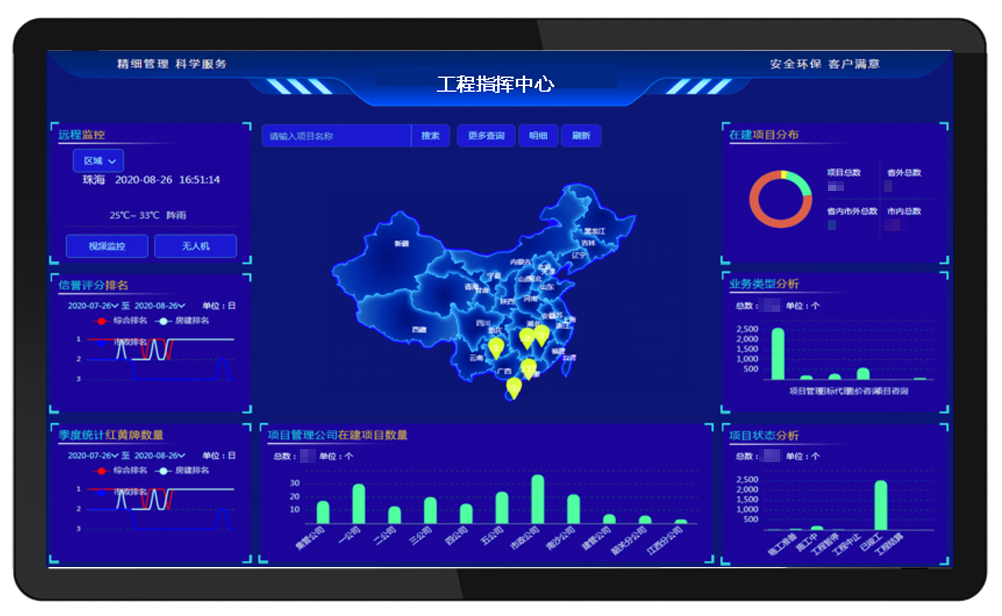
Task: Click the southernmost yellow map pin
Action: coord(513,387)
